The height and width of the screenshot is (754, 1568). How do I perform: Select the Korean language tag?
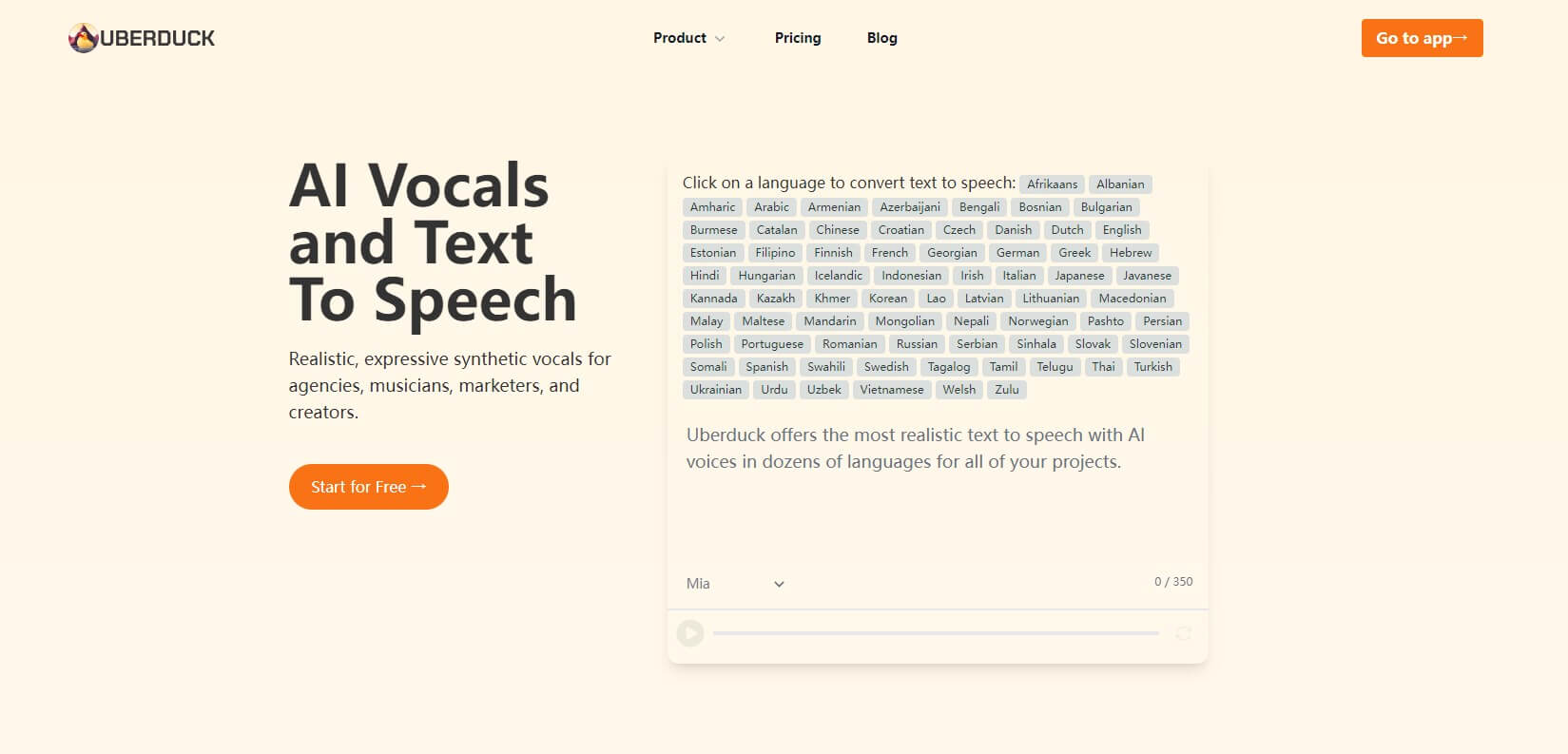click(x=888, y=299)
